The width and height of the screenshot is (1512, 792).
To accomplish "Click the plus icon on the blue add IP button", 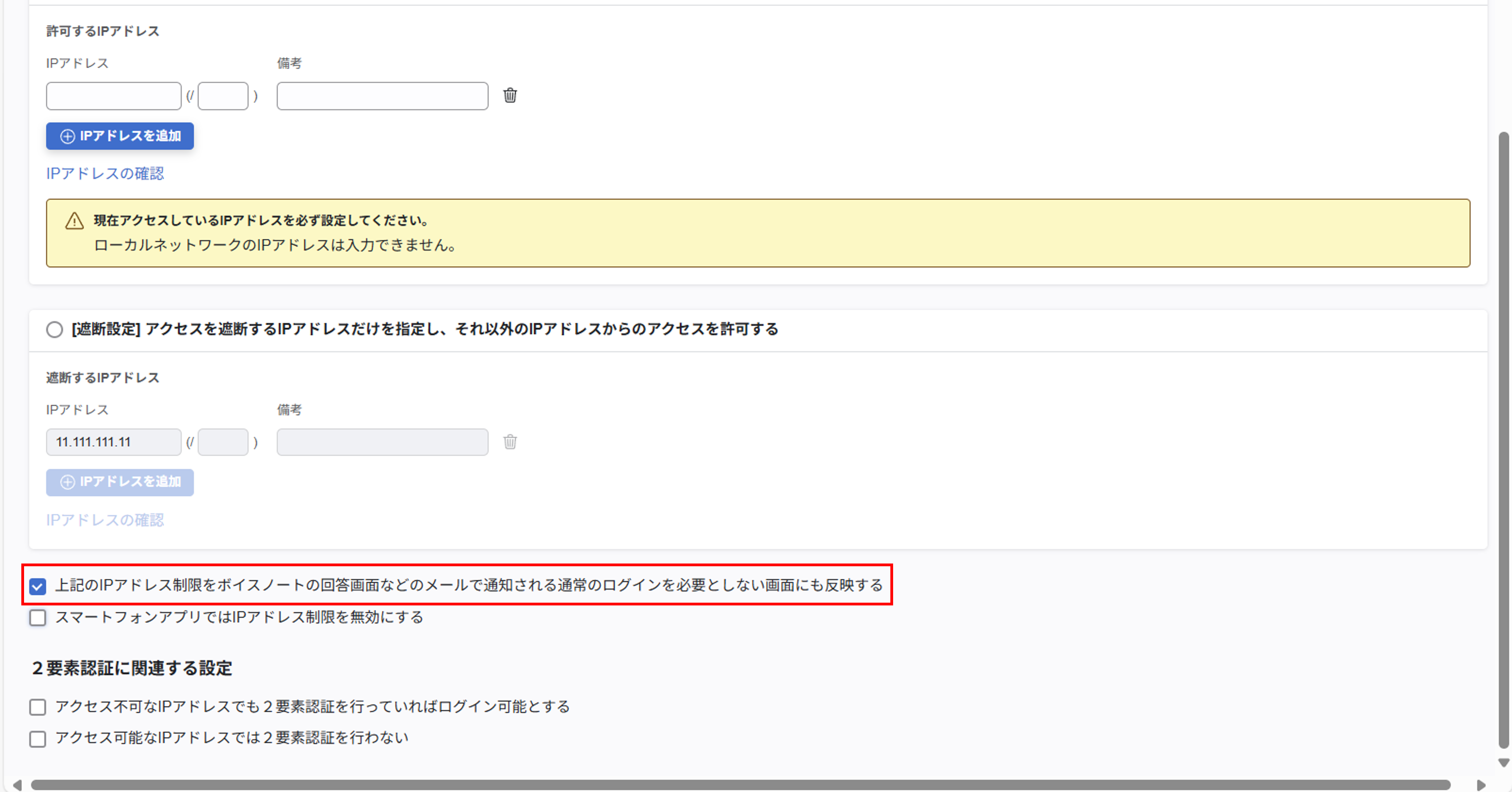I will (x=68, y=136).
